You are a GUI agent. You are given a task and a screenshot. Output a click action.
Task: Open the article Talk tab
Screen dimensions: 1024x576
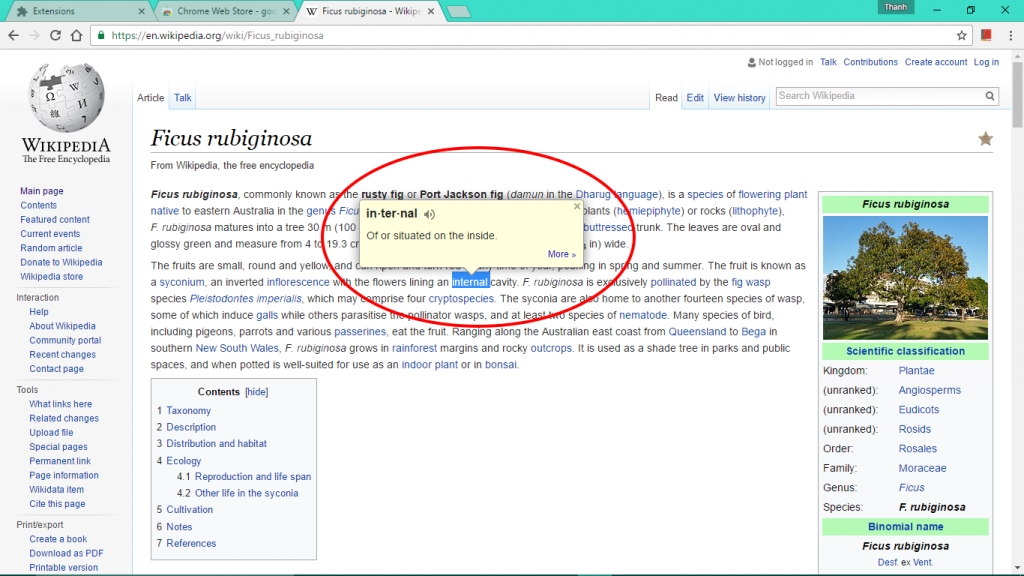[x=182, y=97]
